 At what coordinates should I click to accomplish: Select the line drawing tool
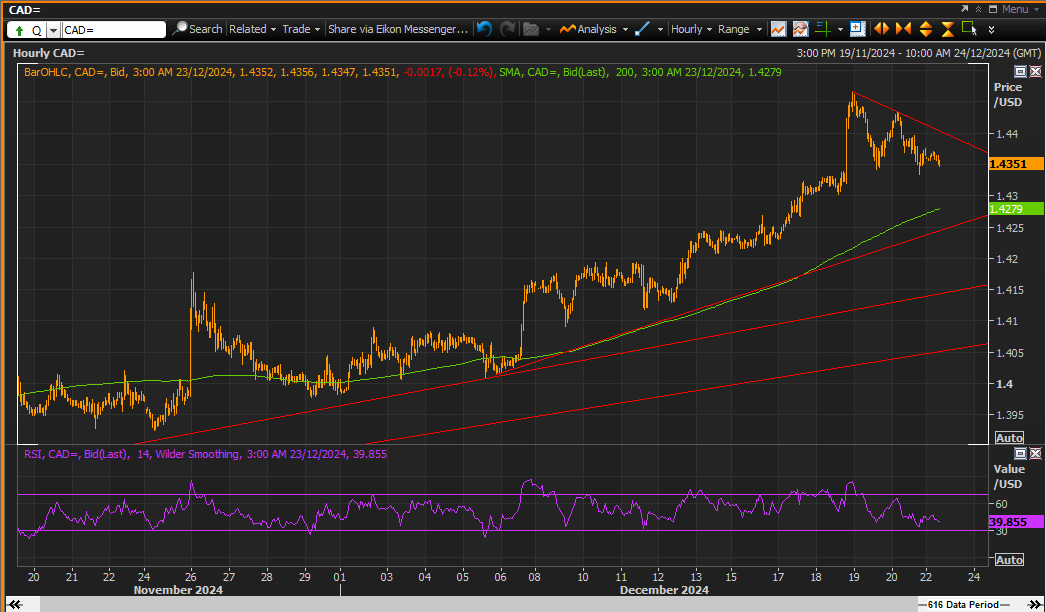[642, 29]
